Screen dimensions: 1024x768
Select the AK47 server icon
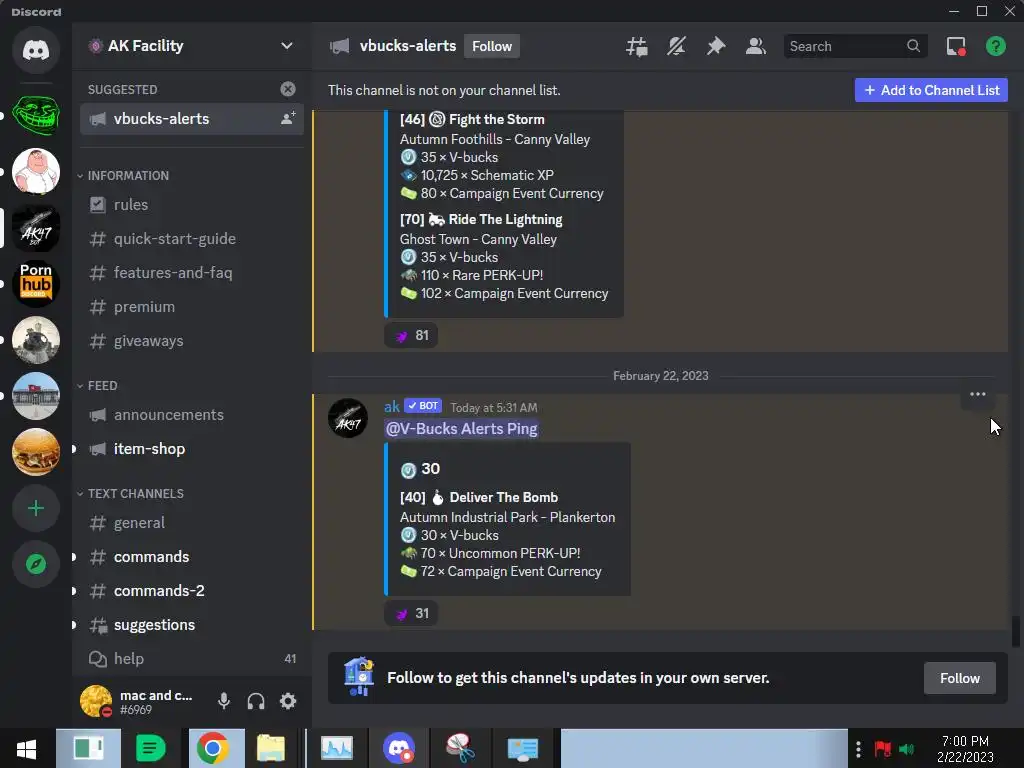click(36, 227)
